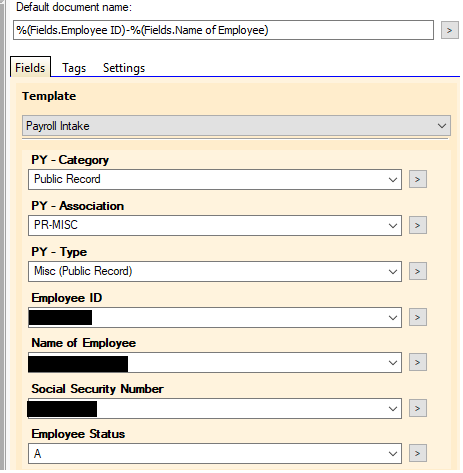Switch to the Settings tab

pos(124,68)
